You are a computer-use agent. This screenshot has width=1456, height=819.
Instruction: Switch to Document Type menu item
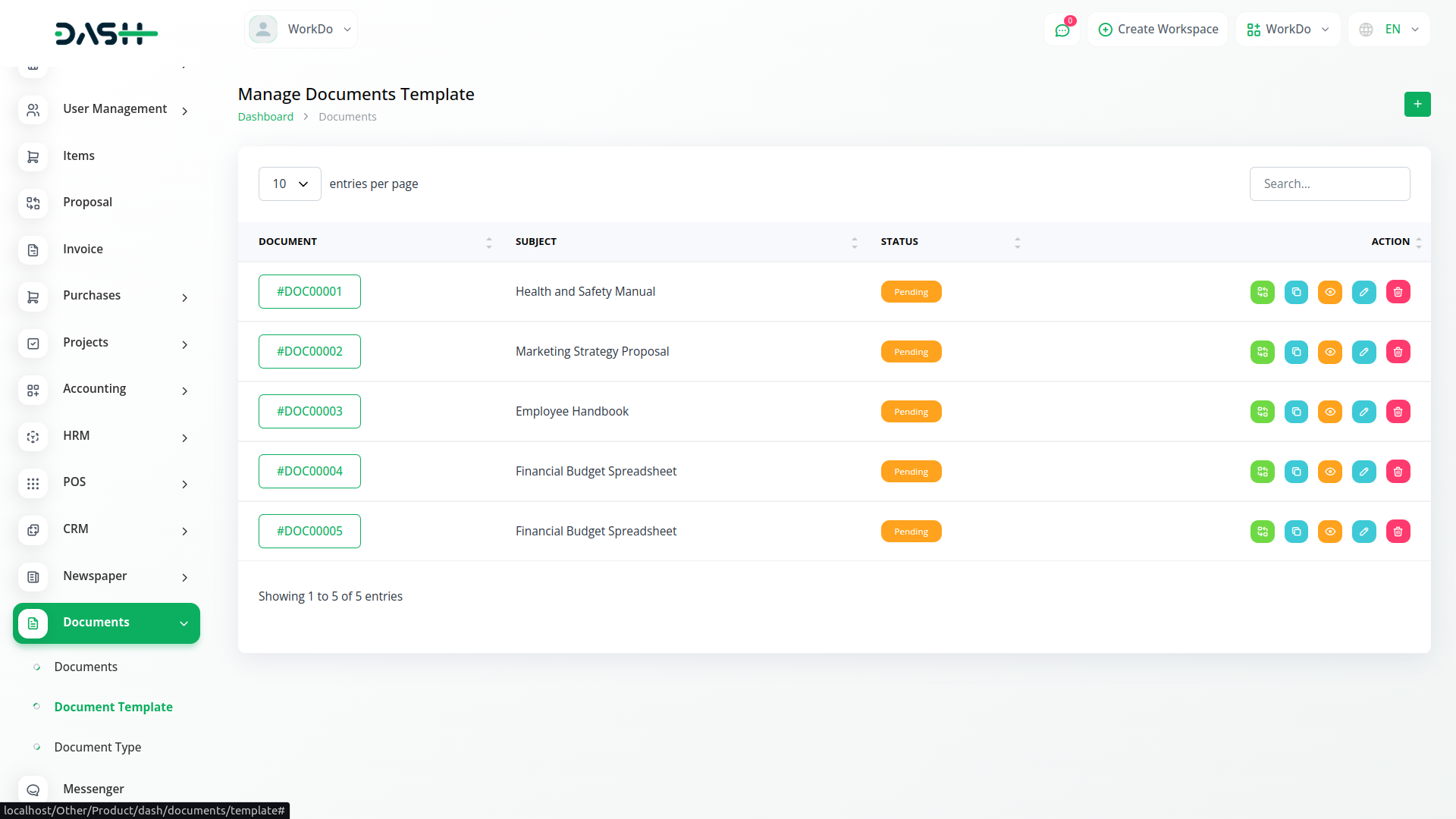pyautogui.click(x=98, y=747)
